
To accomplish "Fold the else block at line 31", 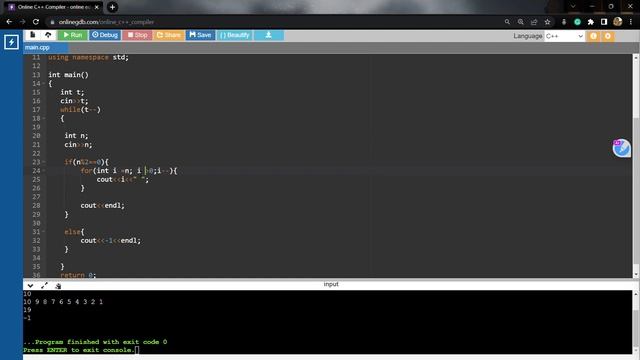I will pos(44,232).
